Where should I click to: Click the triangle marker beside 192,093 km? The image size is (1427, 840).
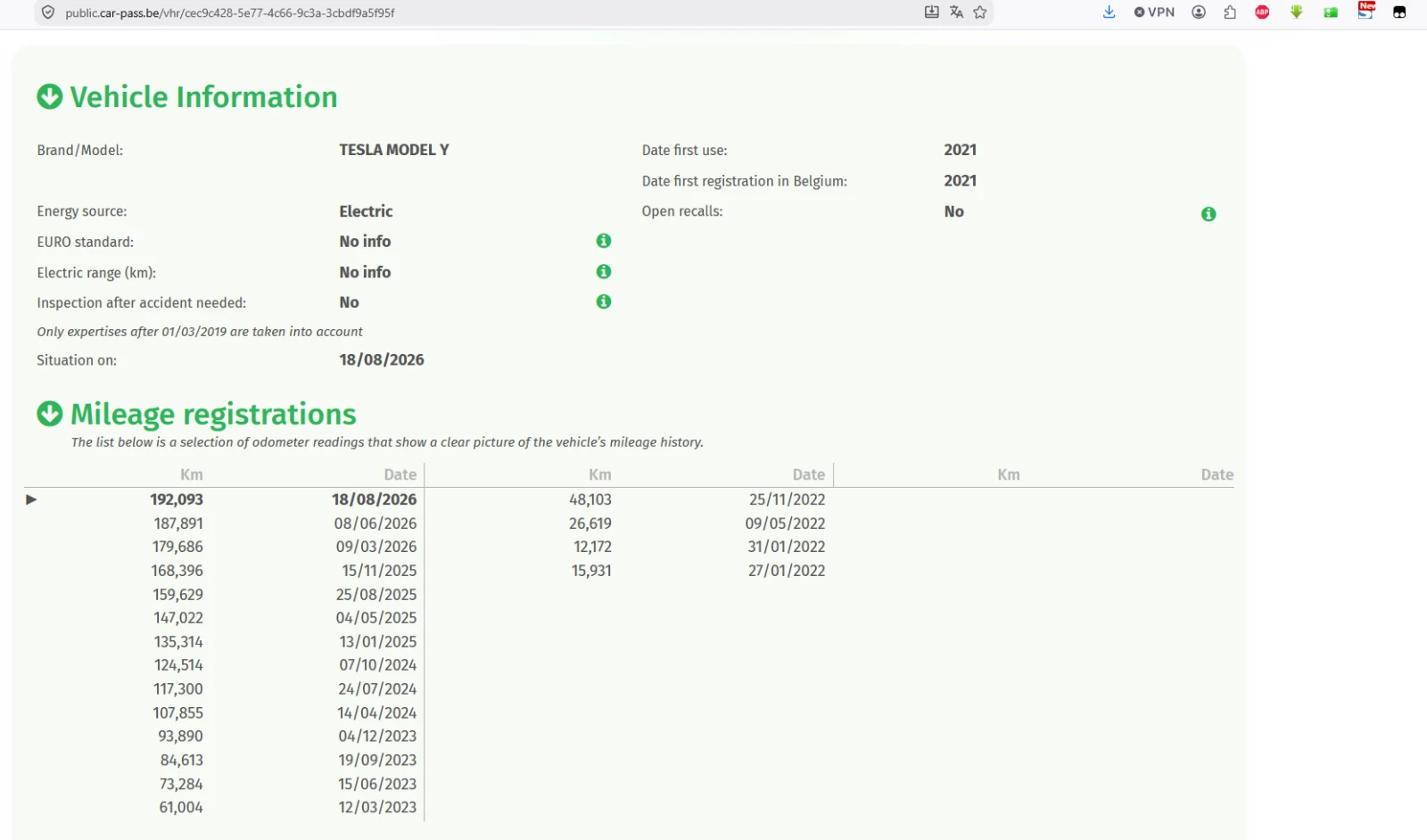click(31, 499)
